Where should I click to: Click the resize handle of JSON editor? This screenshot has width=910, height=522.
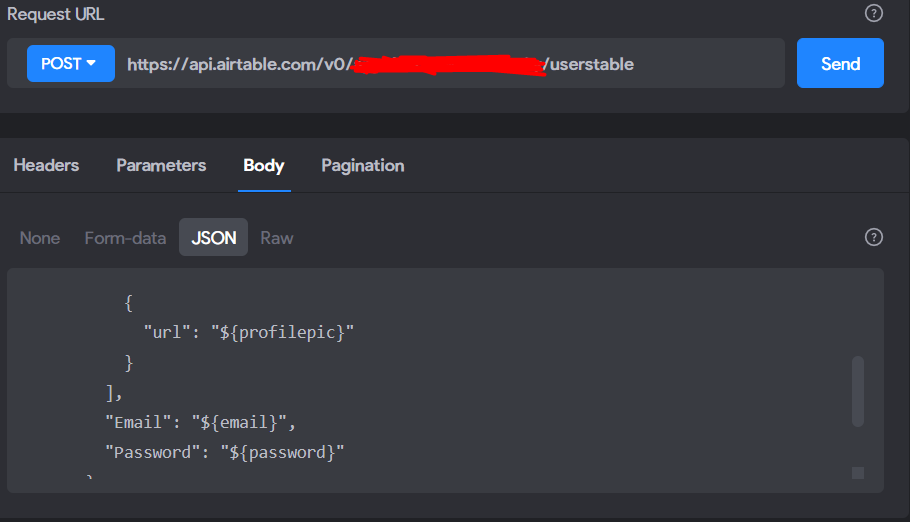coord(858,473)
